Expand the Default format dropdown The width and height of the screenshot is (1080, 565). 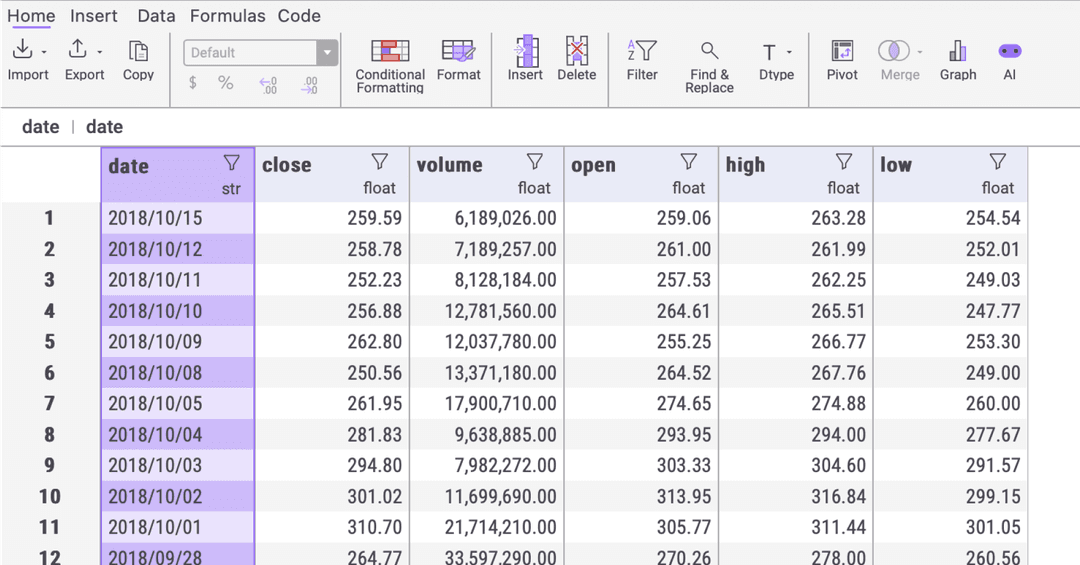(327, 53)
